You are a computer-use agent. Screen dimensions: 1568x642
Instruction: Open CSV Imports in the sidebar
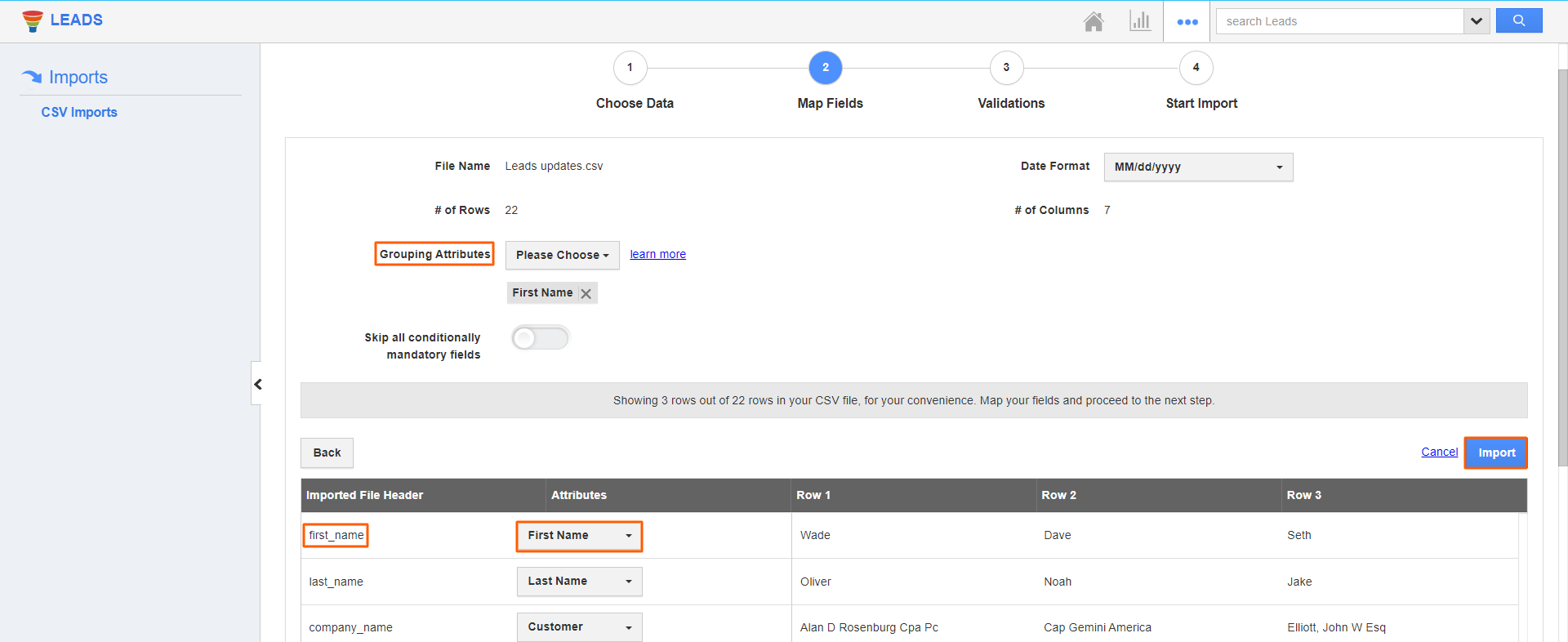(x=79, y=113)
